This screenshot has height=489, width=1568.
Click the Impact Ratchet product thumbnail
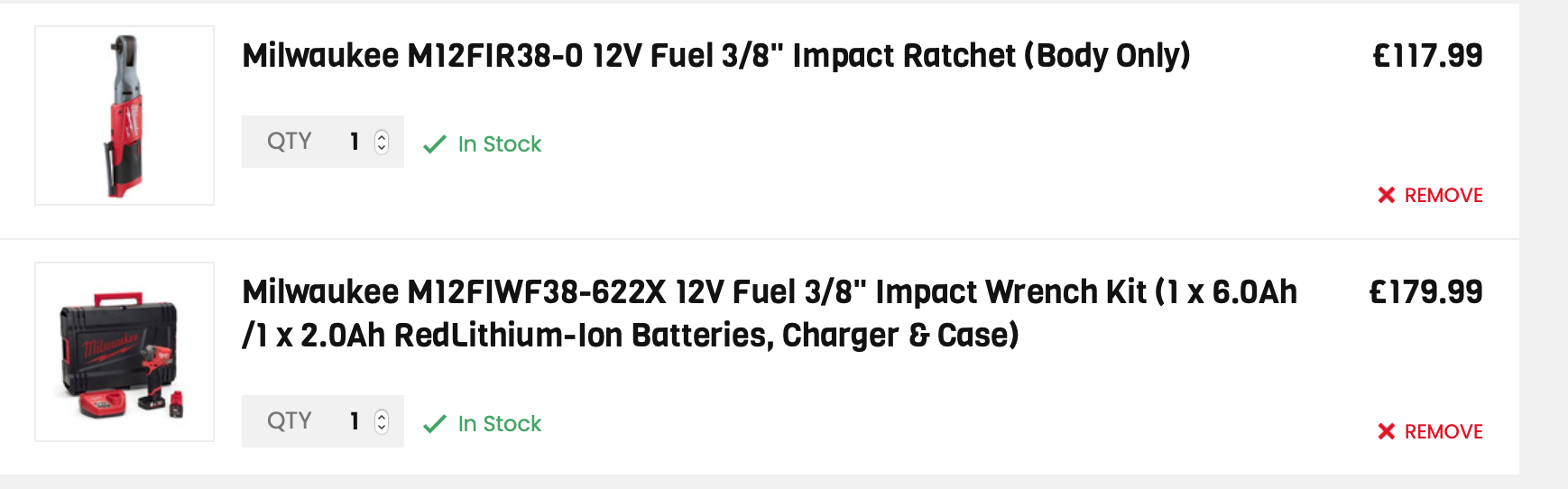pyautogui.click(x=125, y=115)
